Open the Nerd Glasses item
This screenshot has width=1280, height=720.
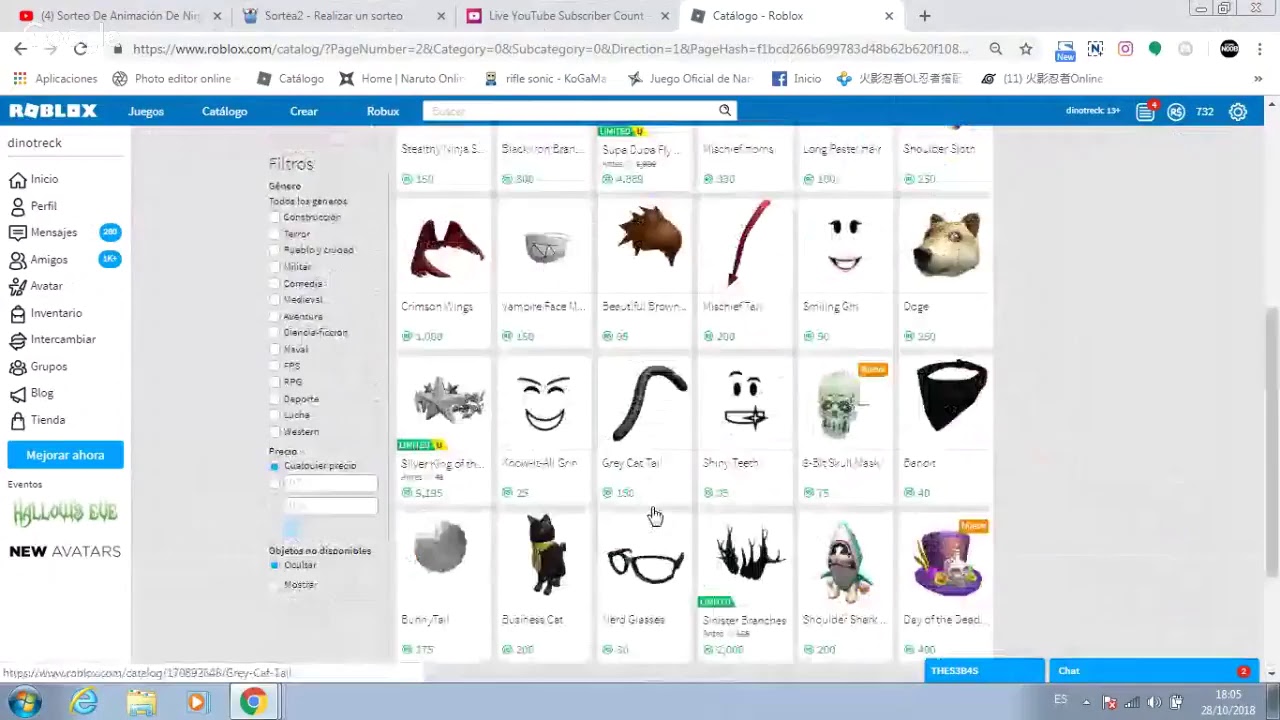(x=645, y=586)
